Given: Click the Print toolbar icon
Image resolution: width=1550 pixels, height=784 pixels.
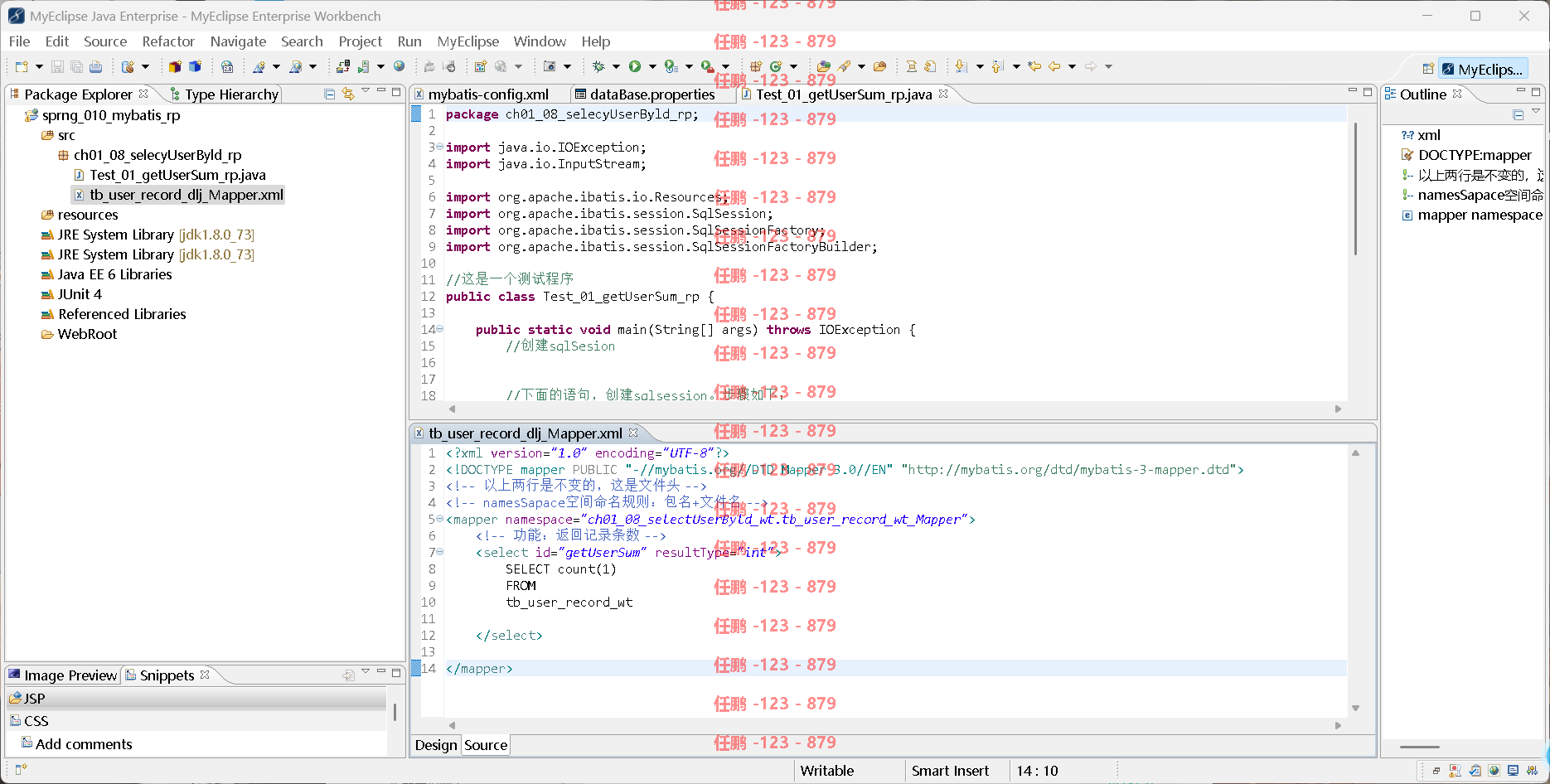Looking at the screenshot, I should click(x=96, y=66).
